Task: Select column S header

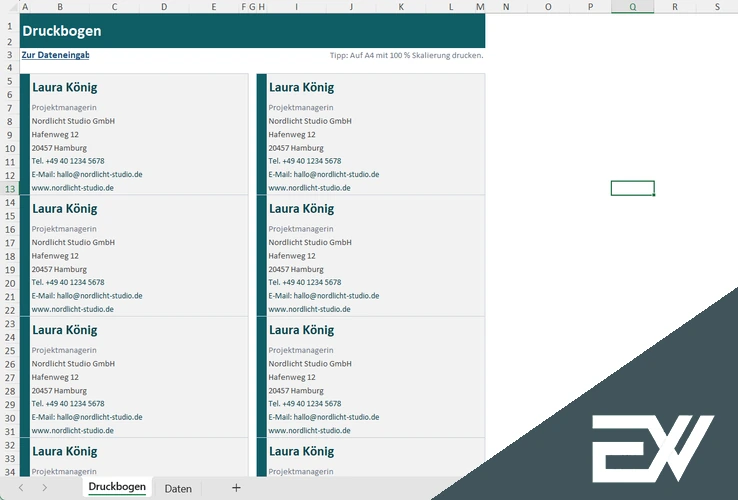Action: 717,7
